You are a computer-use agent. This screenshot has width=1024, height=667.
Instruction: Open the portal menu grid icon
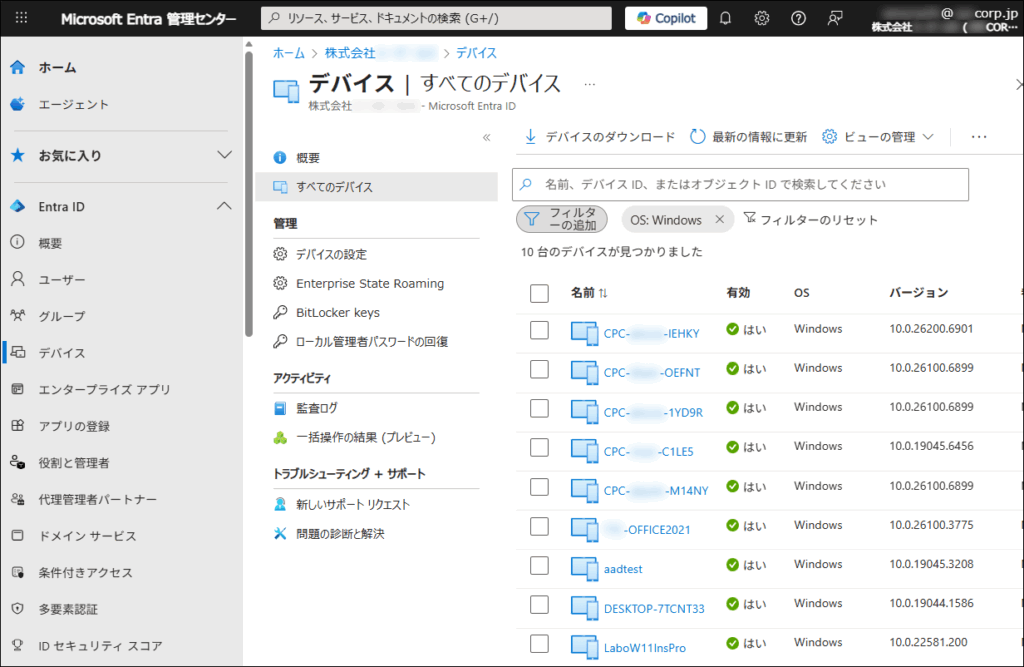coord(22,18)
